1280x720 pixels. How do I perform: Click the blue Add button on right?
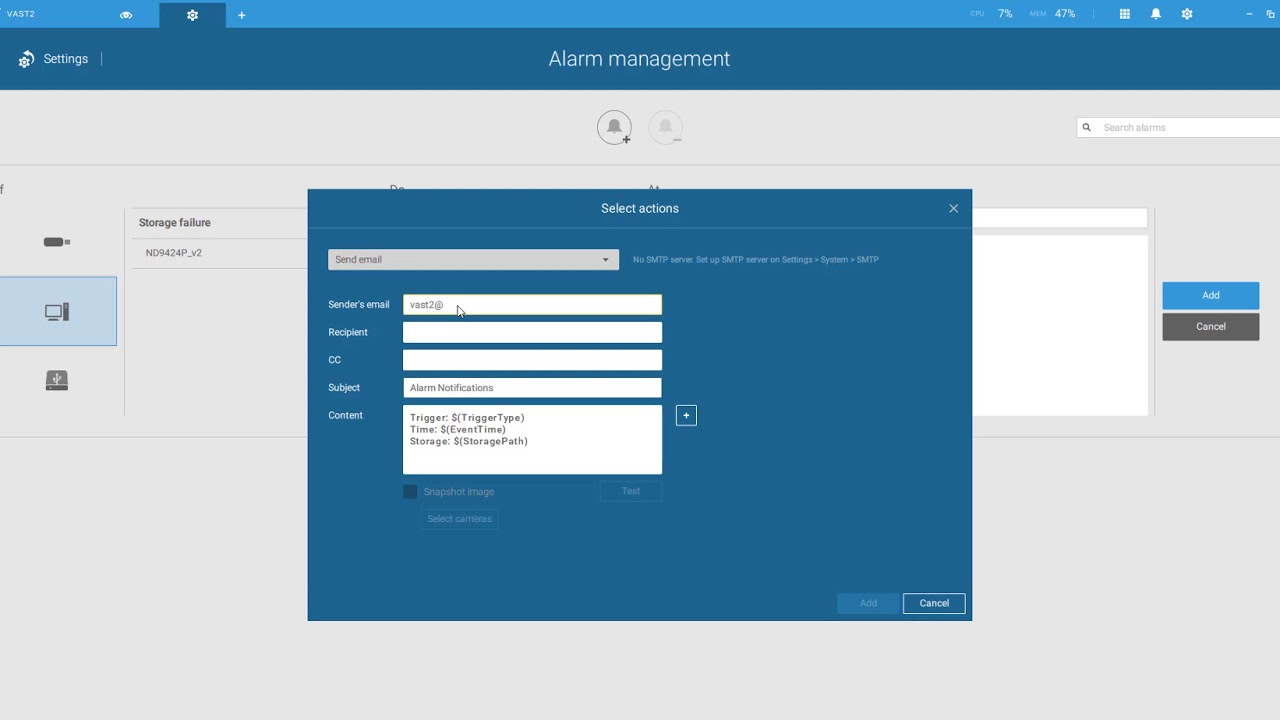point(1210,295)
